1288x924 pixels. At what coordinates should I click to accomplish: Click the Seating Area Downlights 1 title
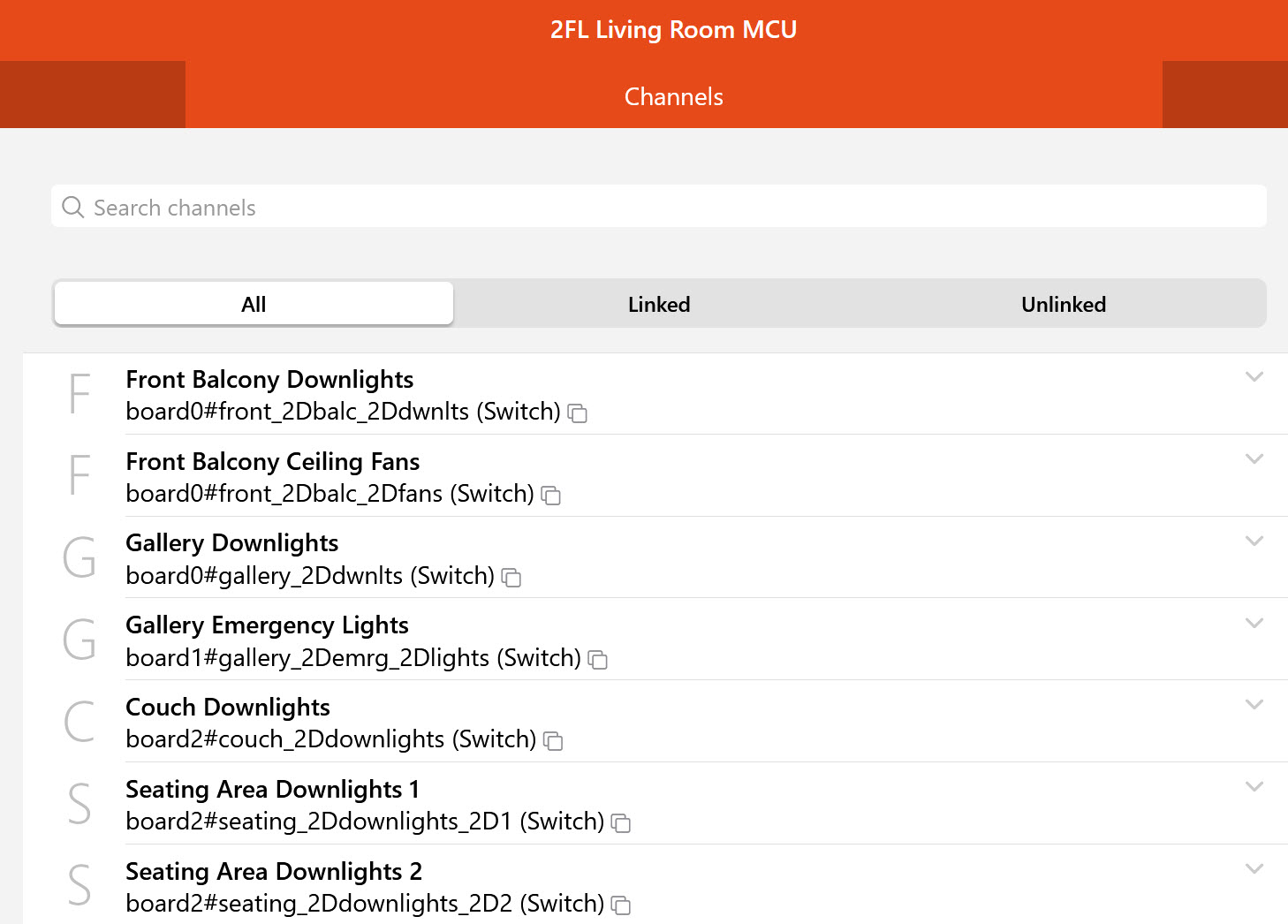[273, 790]
